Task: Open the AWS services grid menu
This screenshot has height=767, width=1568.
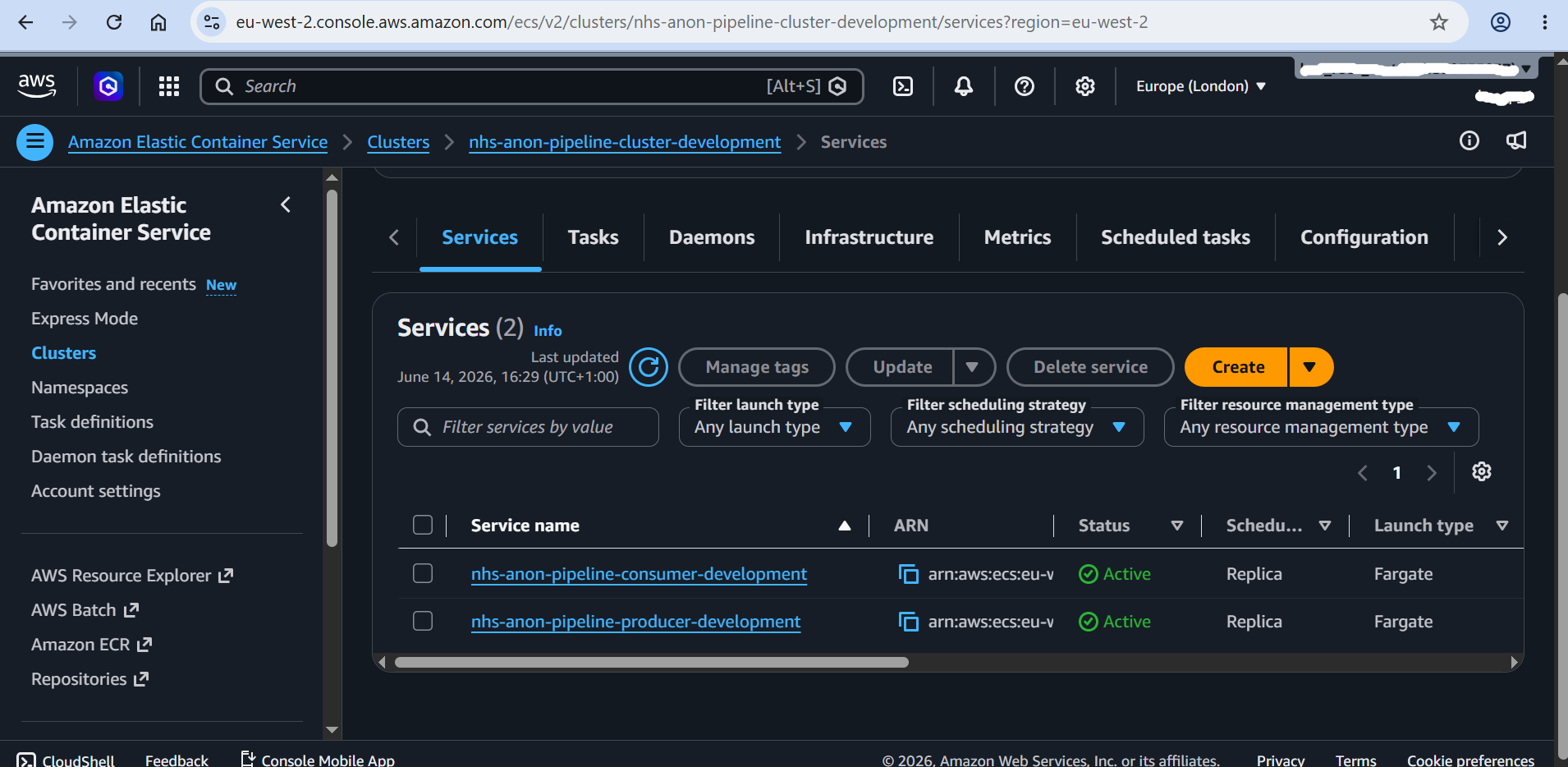Action: [169, 86]
